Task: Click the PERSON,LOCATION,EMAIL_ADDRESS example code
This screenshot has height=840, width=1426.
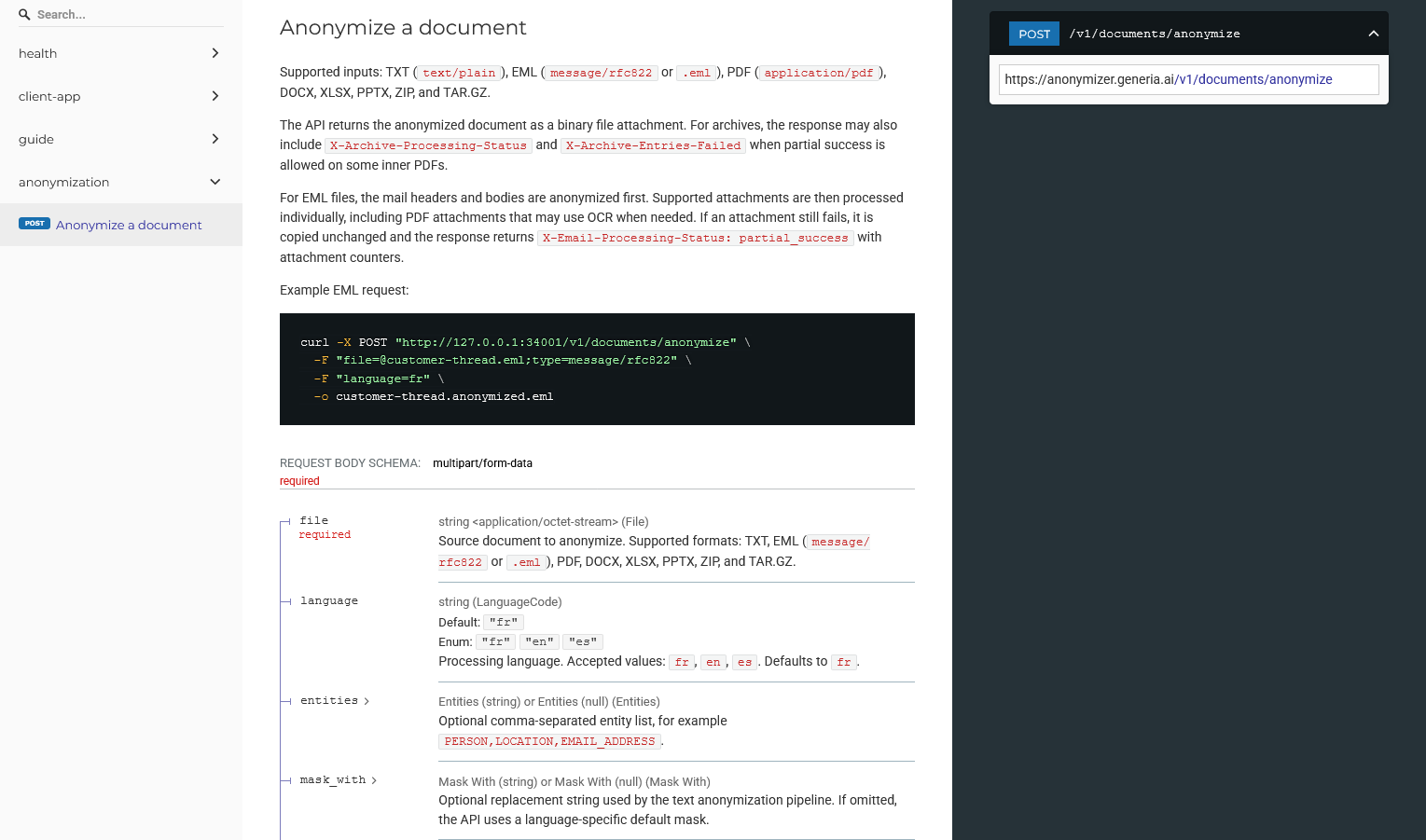Action: [549, 741]
